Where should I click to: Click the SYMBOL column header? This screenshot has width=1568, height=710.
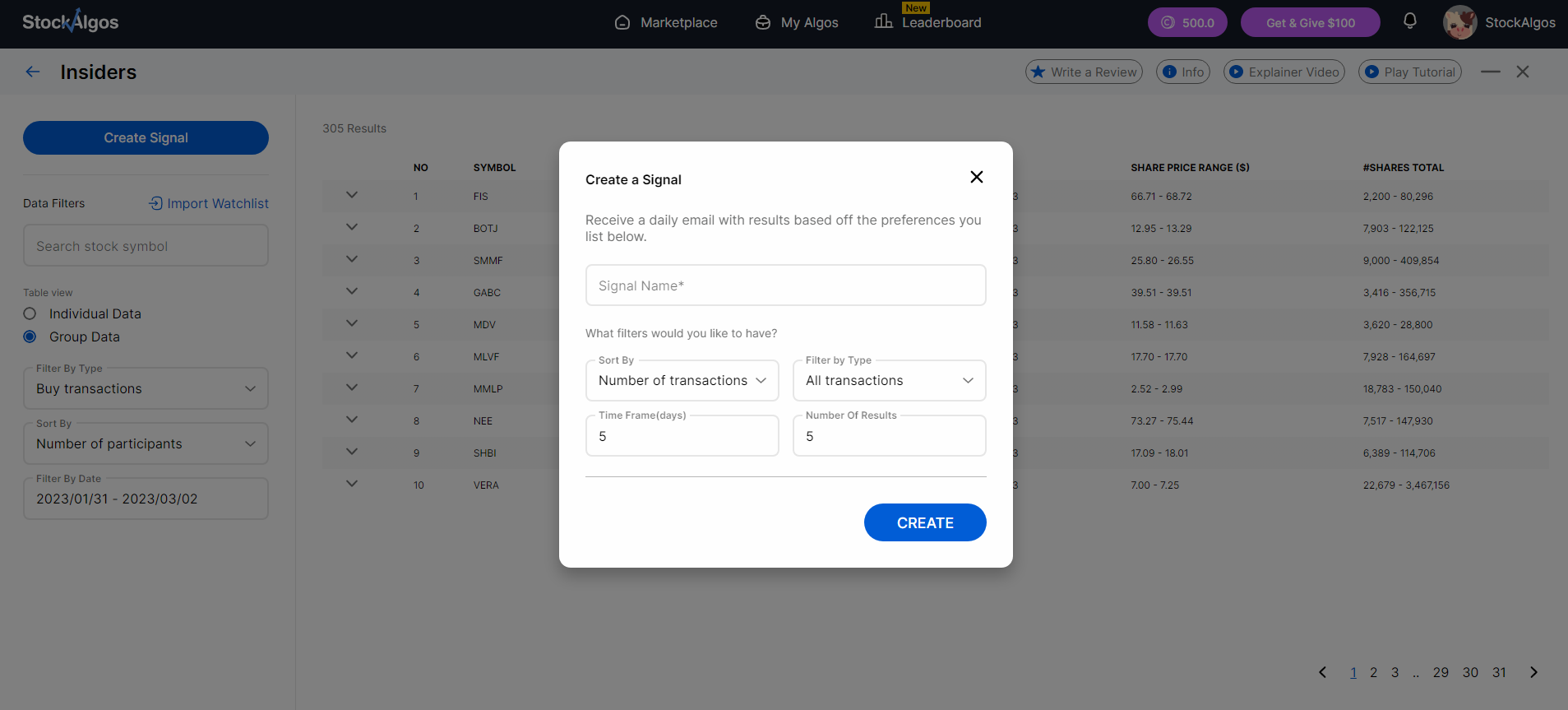494,167
